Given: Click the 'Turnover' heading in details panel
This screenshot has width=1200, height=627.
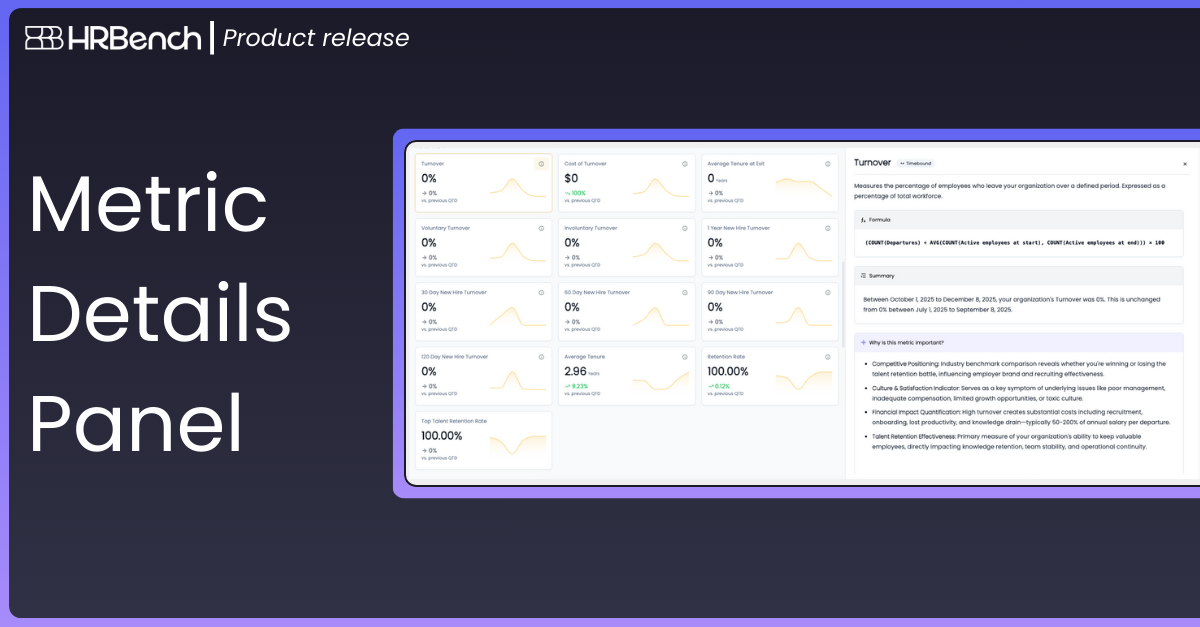Looking at the screenshot, I should pos(873,162).
